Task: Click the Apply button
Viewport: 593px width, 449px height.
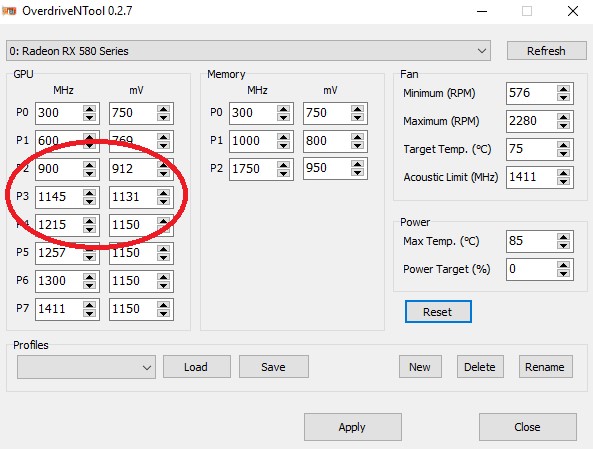Action: [352, 427]
